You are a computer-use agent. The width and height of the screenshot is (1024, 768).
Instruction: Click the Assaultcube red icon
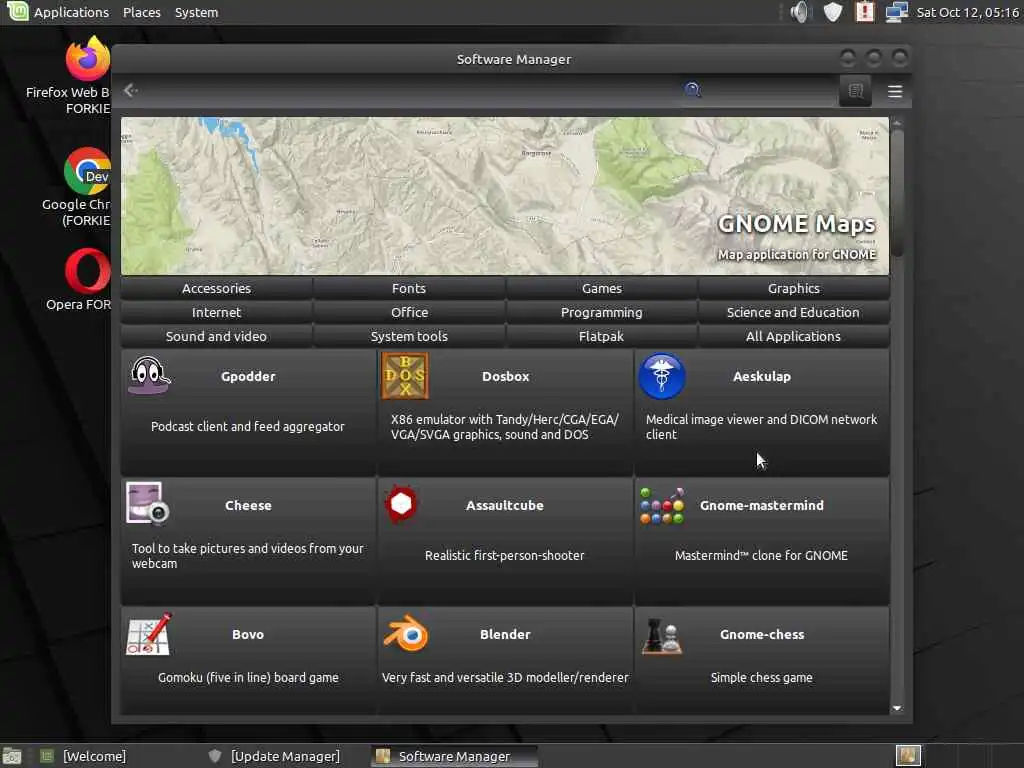[x=401, y=504]
